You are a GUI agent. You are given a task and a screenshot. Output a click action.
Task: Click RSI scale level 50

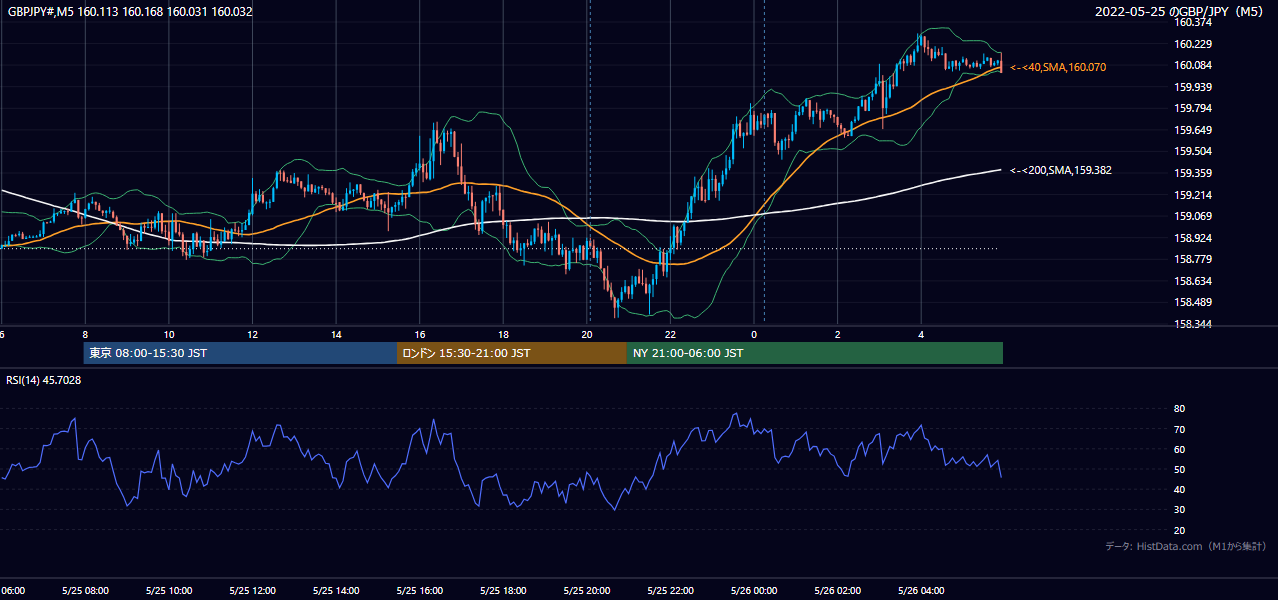coord(1179,469)
